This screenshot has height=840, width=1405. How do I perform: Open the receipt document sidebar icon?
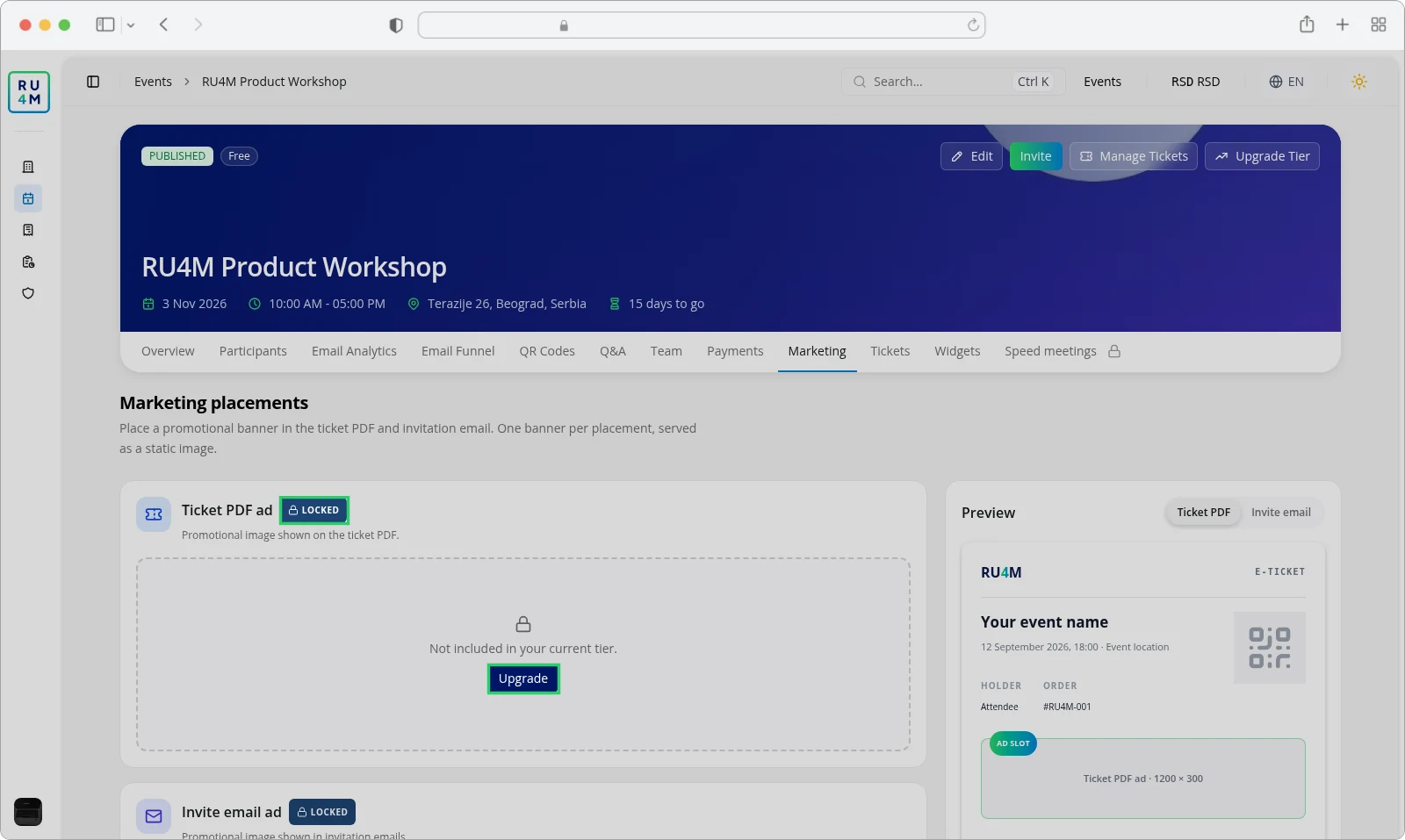[28, 230]
